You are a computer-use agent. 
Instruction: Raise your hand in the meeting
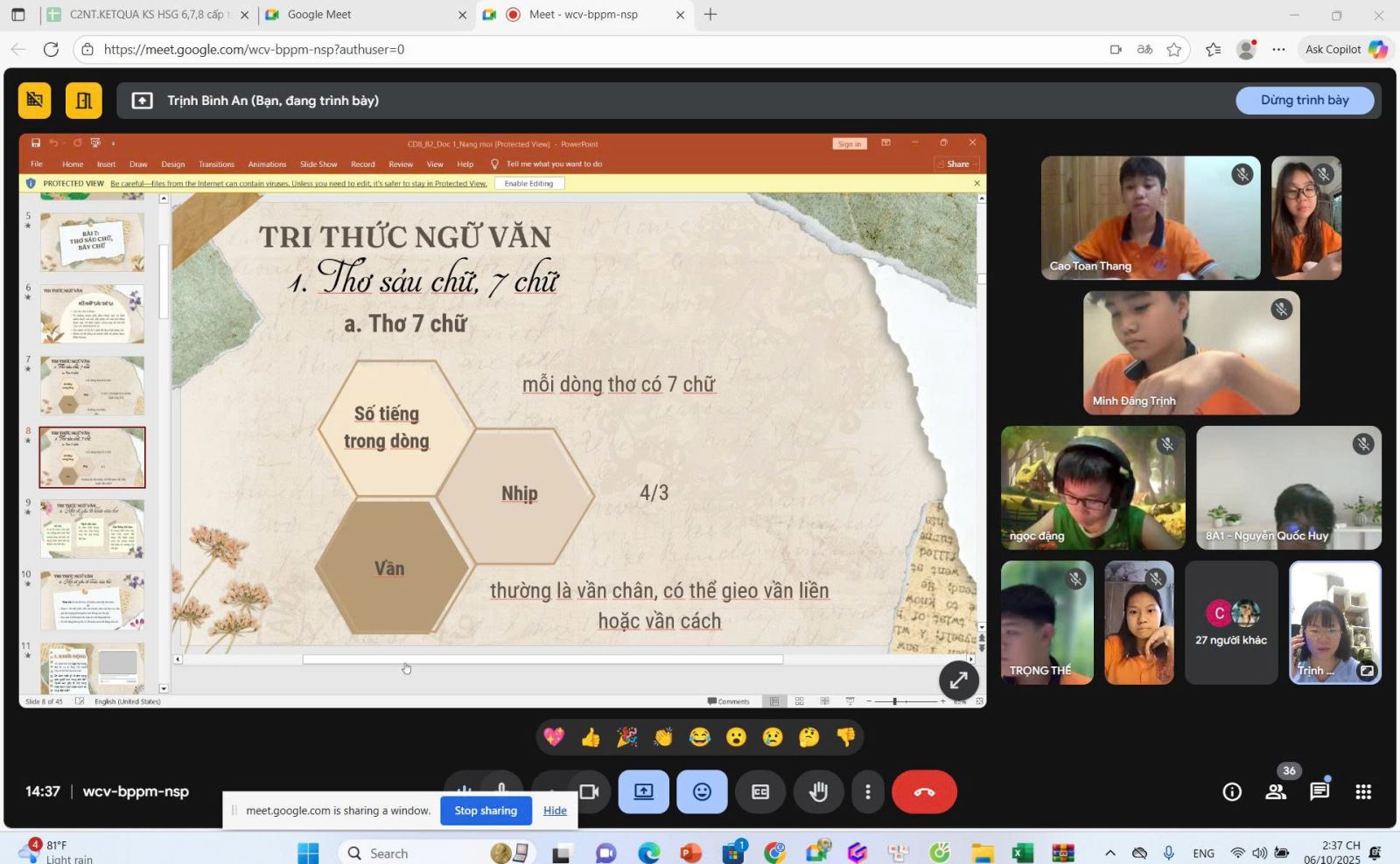818,791
